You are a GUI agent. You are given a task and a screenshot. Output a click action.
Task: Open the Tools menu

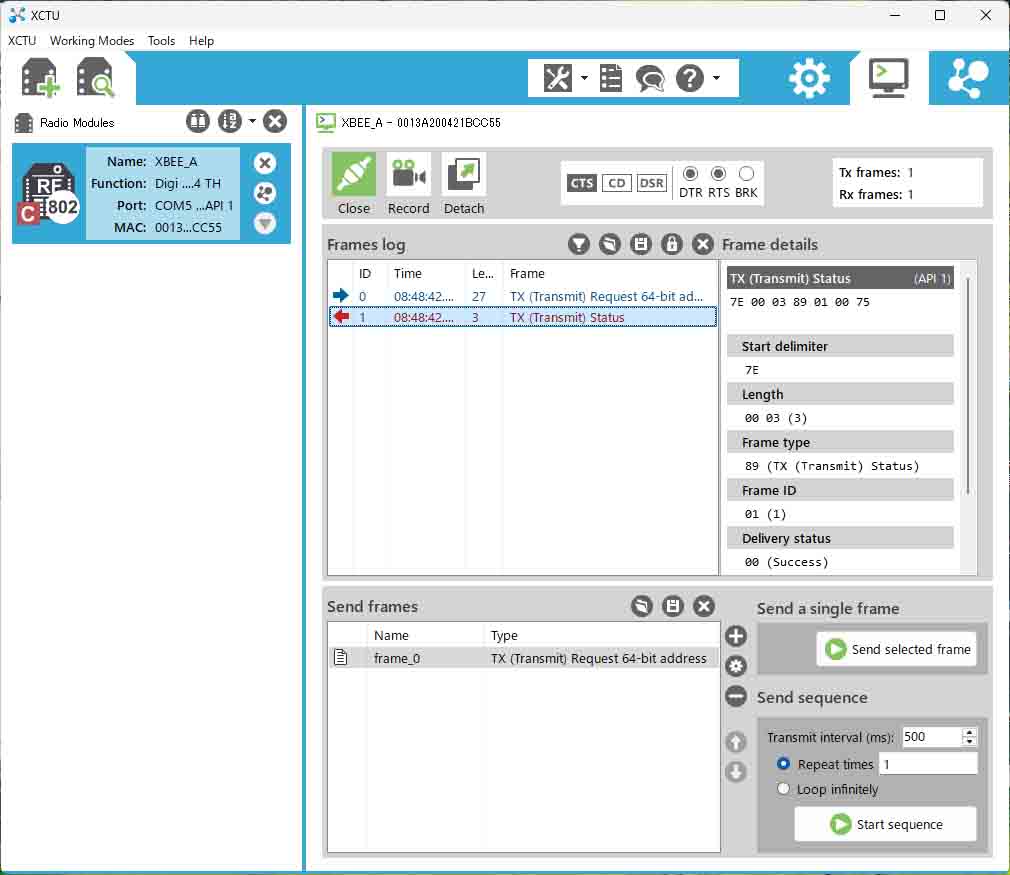click(x=161, y=41)
